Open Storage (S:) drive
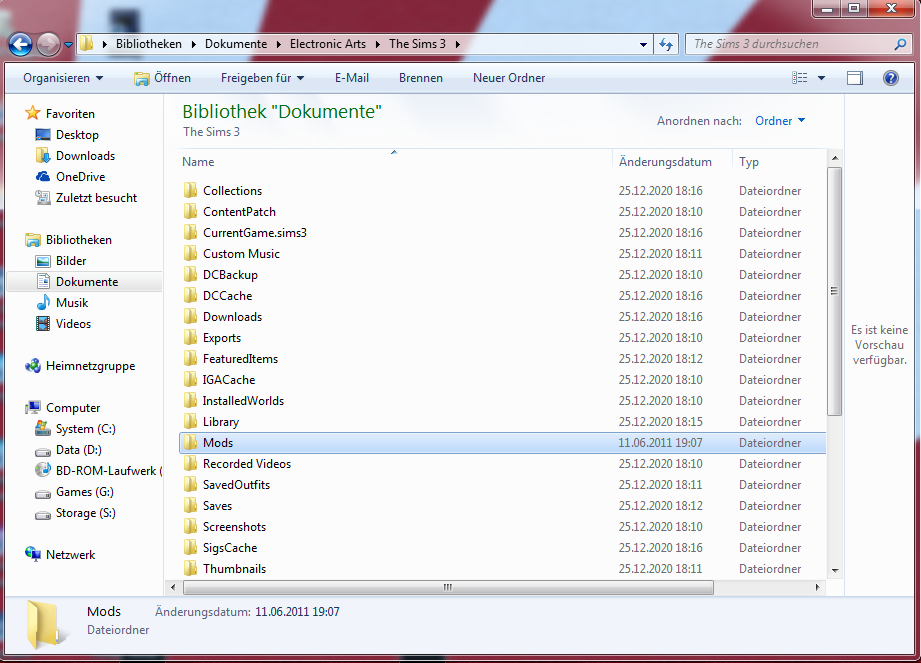This screenshot has height=663, width=921. pyautogui.click(x=85, y=513)
